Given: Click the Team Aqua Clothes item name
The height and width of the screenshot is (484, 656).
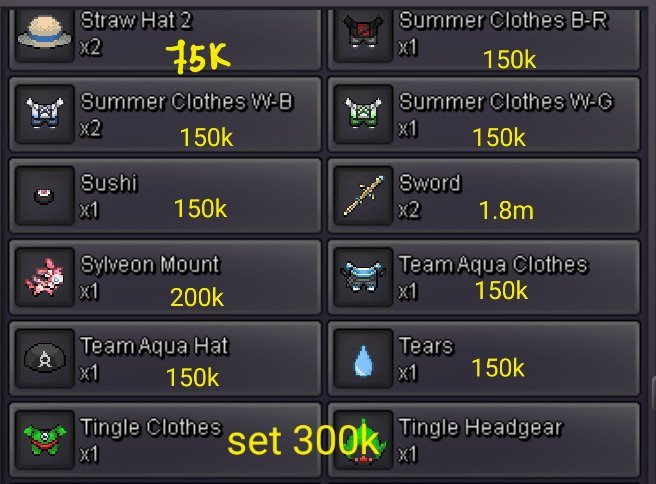Looking at the screenshot, I should point(494,265).
